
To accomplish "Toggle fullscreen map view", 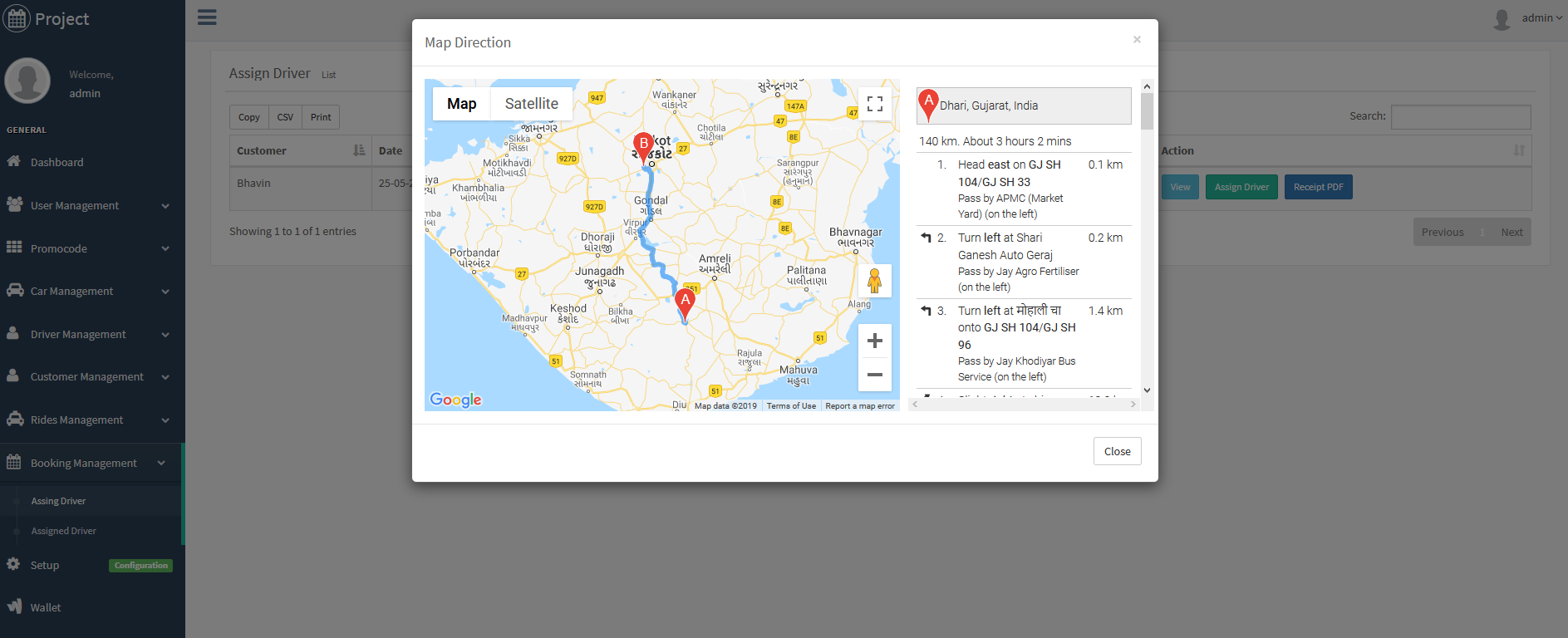I will [875, 104].
